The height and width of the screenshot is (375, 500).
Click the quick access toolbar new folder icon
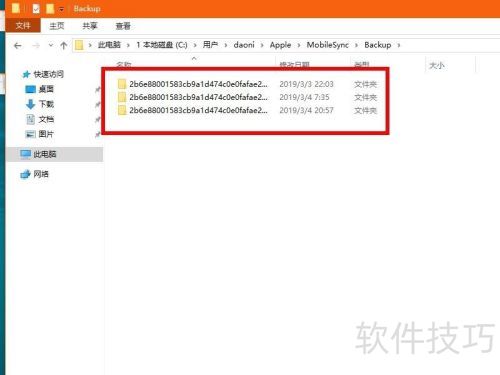tap(50, 8)
